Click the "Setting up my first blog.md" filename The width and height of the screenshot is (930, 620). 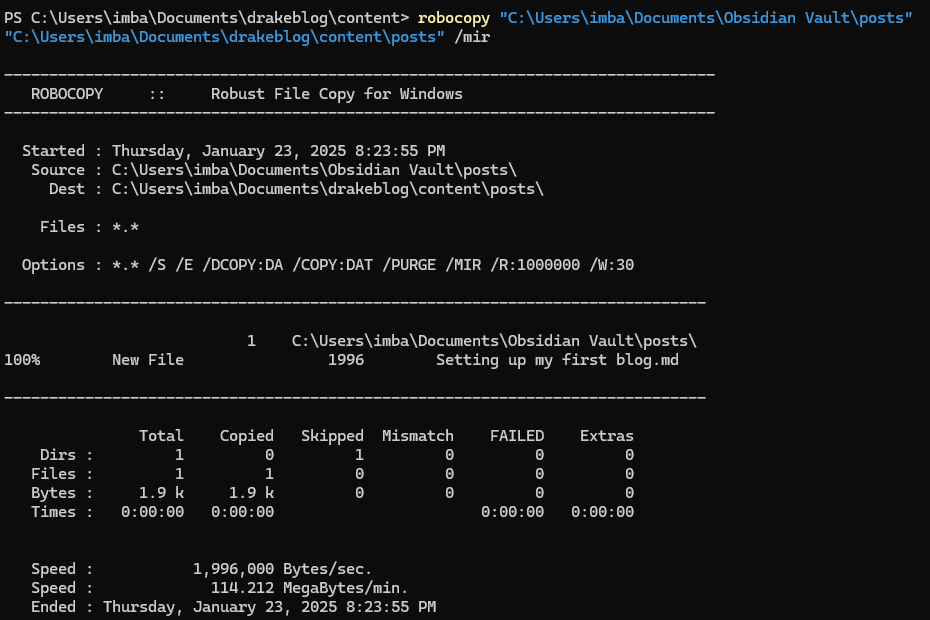557,359
